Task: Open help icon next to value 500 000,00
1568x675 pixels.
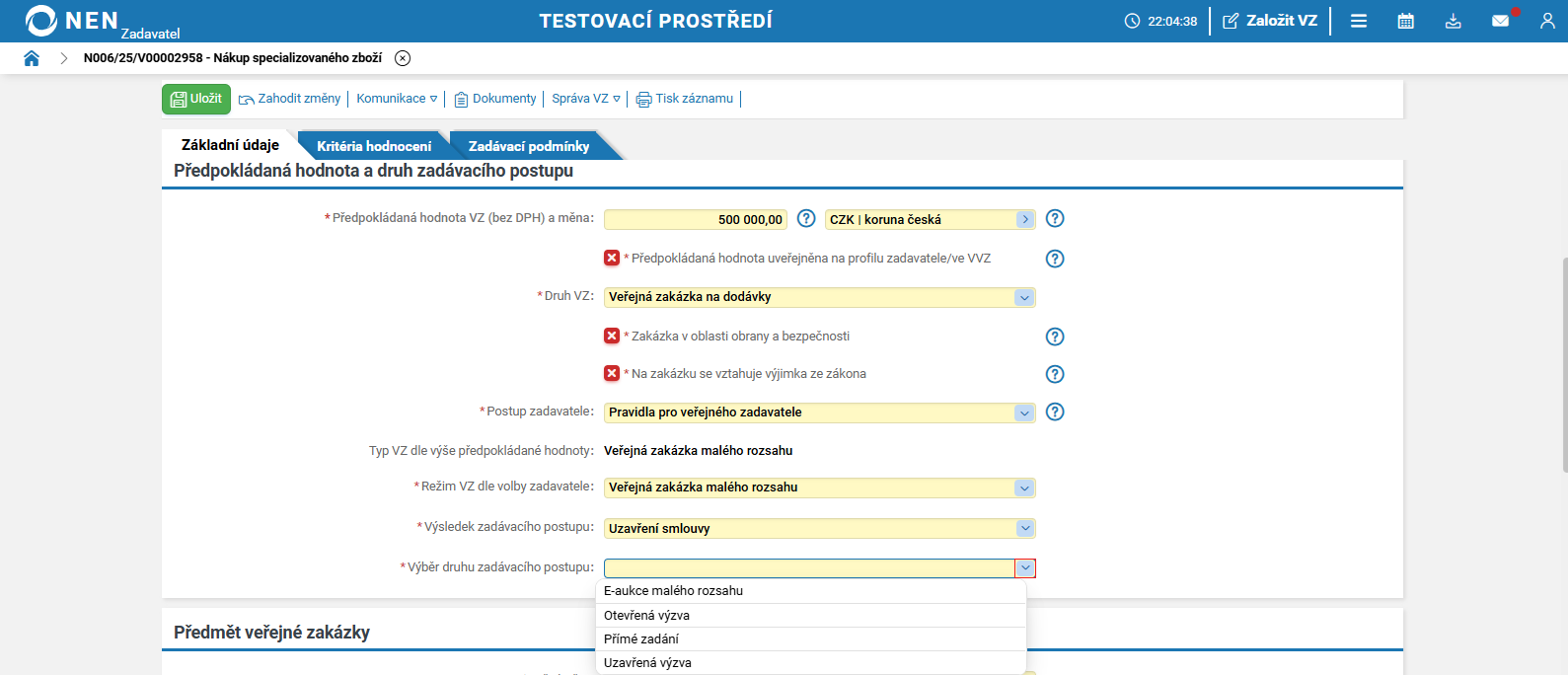Action: pyautogui.click(x=806, y=218)
